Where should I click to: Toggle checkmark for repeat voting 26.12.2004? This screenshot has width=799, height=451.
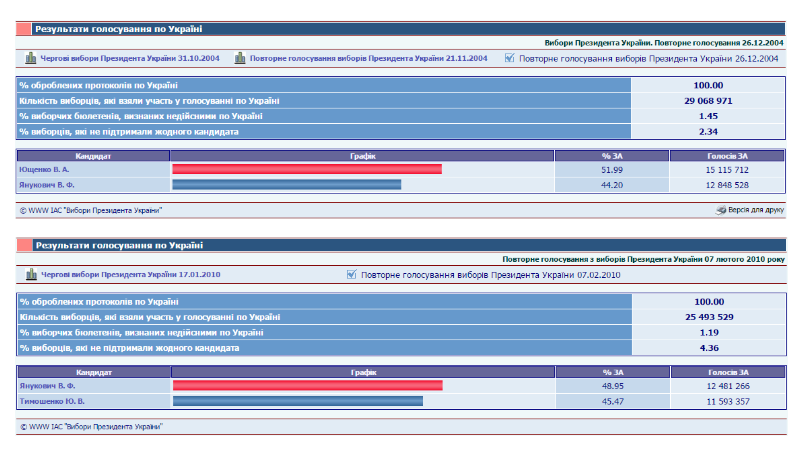tap(510, 58)
